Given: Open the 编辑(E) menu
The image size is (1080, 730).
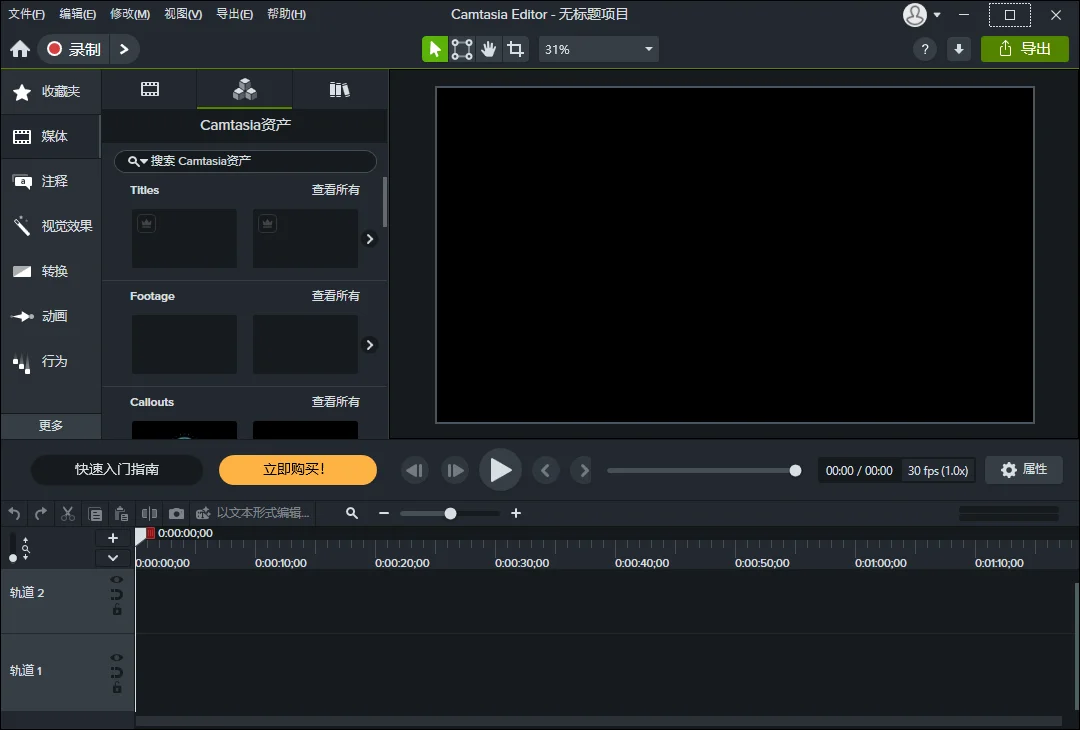Looking at the screenshot, I should pyautogui.click(x=77, y=14).
